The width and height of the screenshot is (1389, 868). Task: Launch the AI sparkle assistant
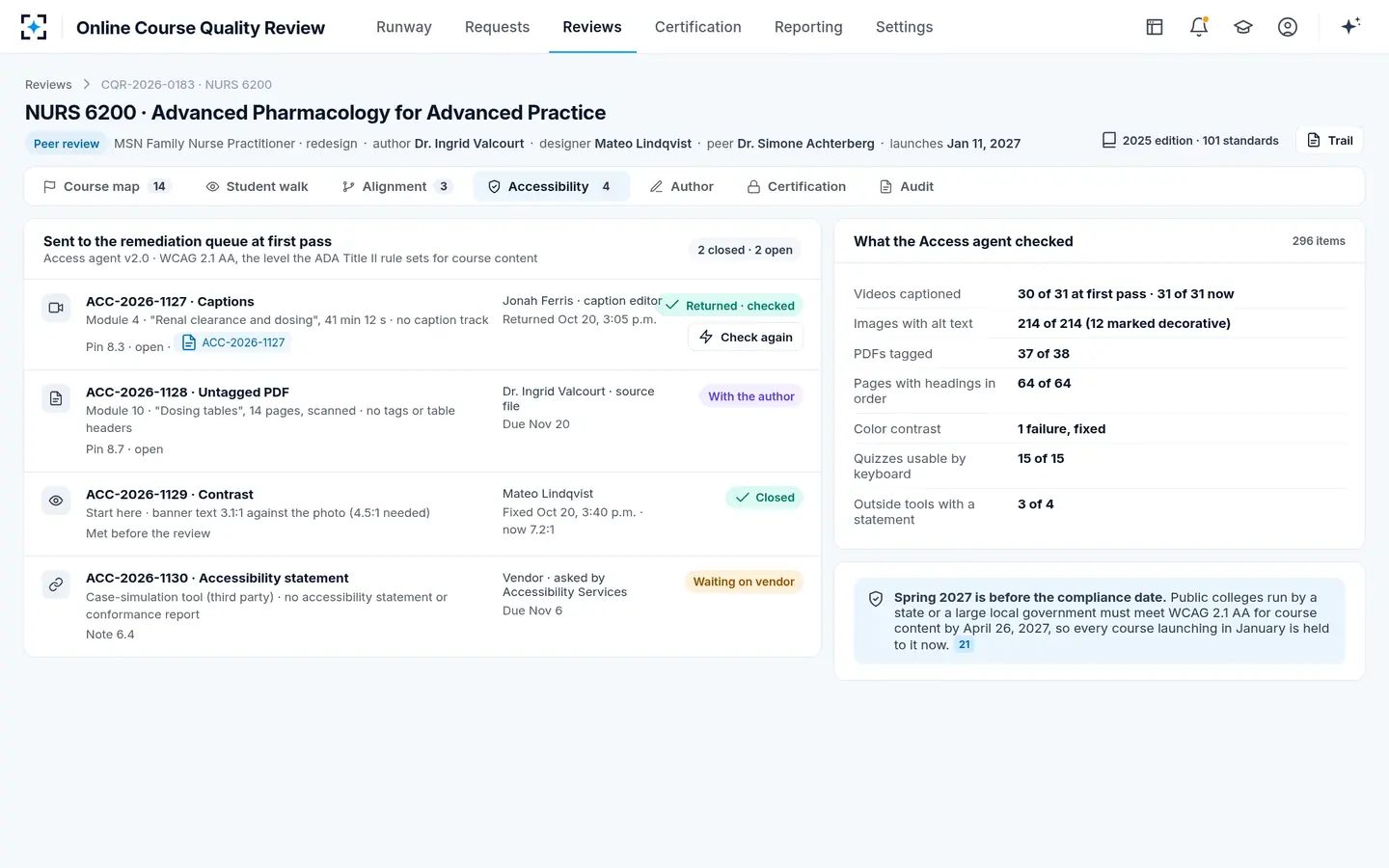point(1350,26)
